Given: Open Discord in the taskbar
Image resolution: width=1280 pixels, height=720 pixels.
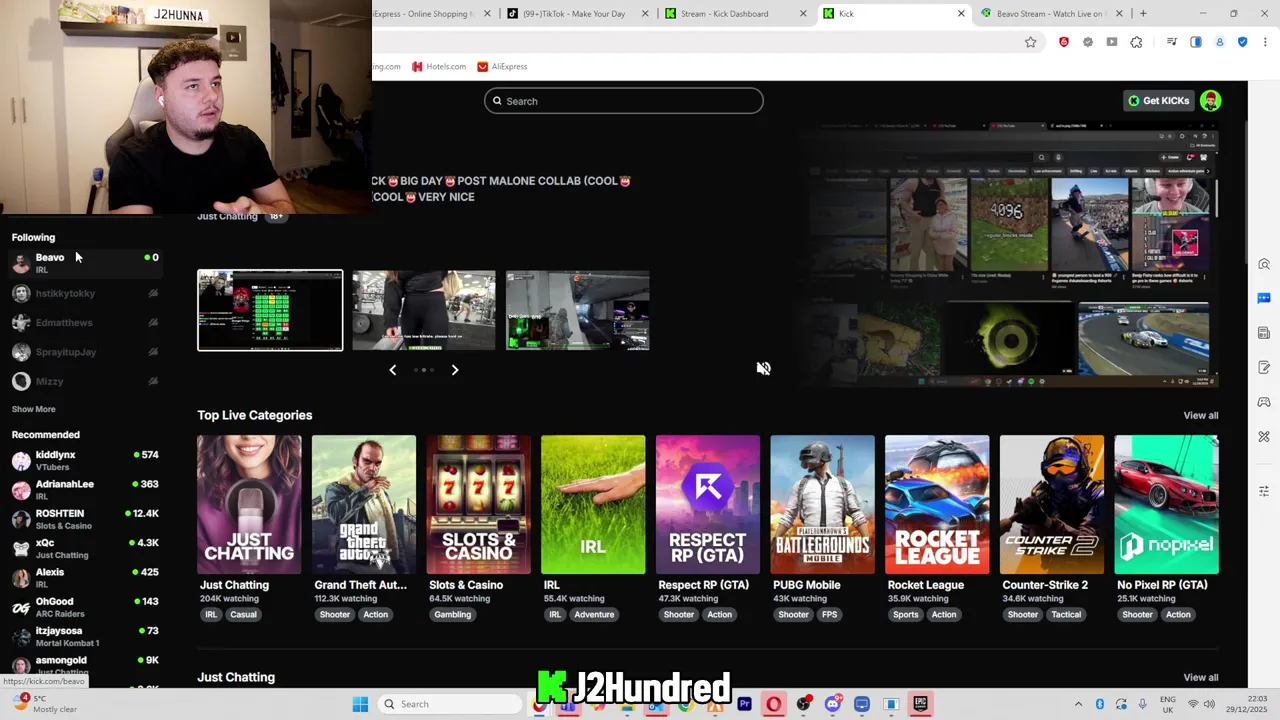Looking at the screenshot, I should (832, 704).
